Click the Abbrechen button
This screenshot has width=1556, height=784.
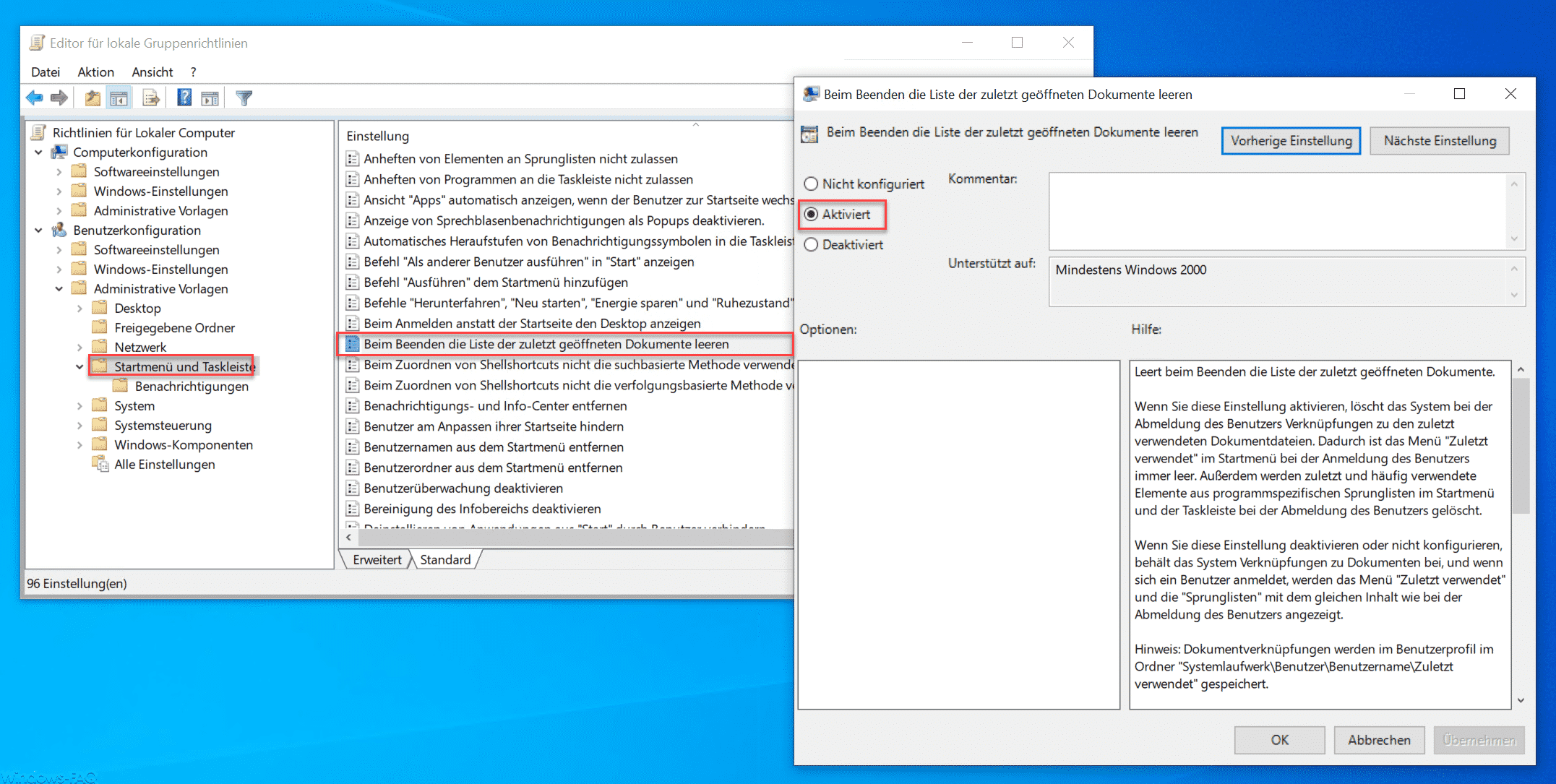click(x=1379, y=740)
